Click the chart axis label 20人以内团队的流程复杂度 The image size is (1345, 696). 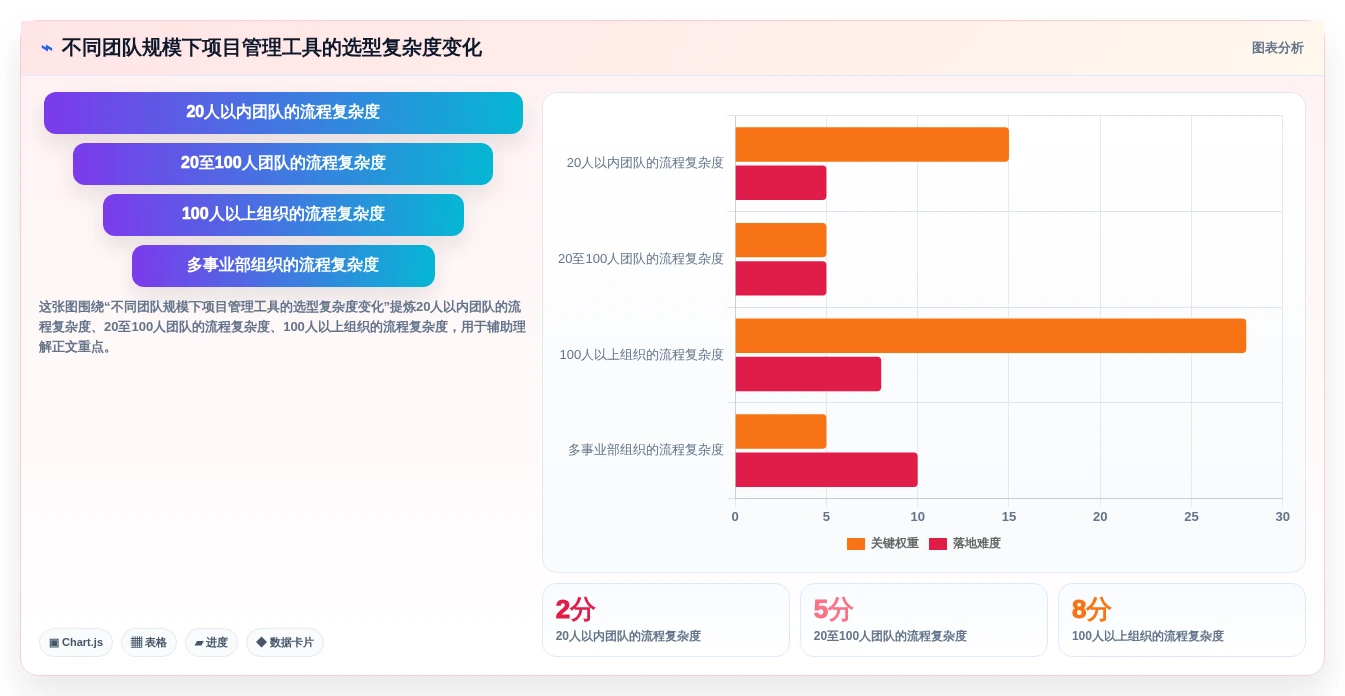(x=645, y=163)
